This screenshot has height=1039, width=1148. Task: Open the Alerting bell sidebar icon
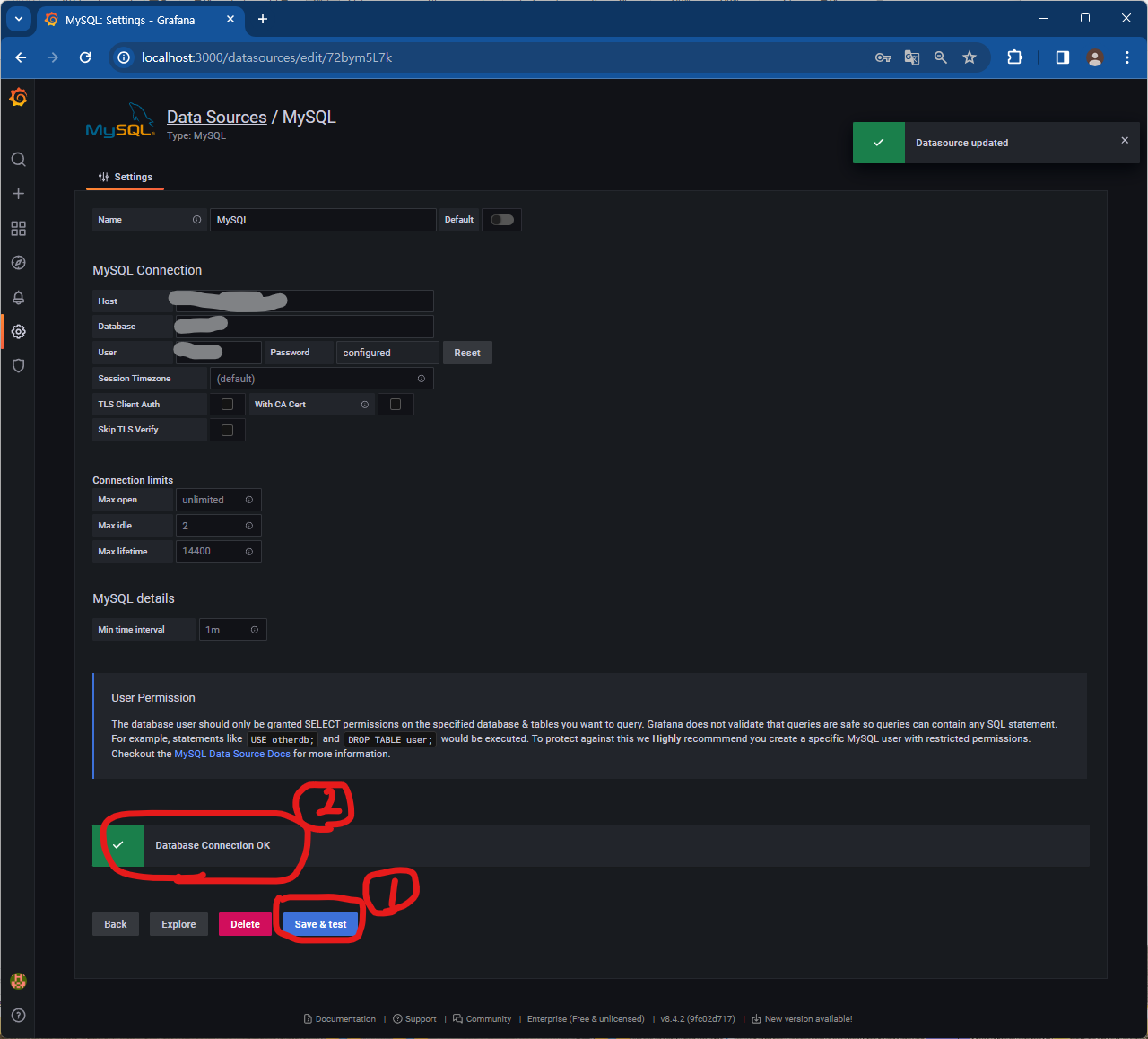click(18, 298)
